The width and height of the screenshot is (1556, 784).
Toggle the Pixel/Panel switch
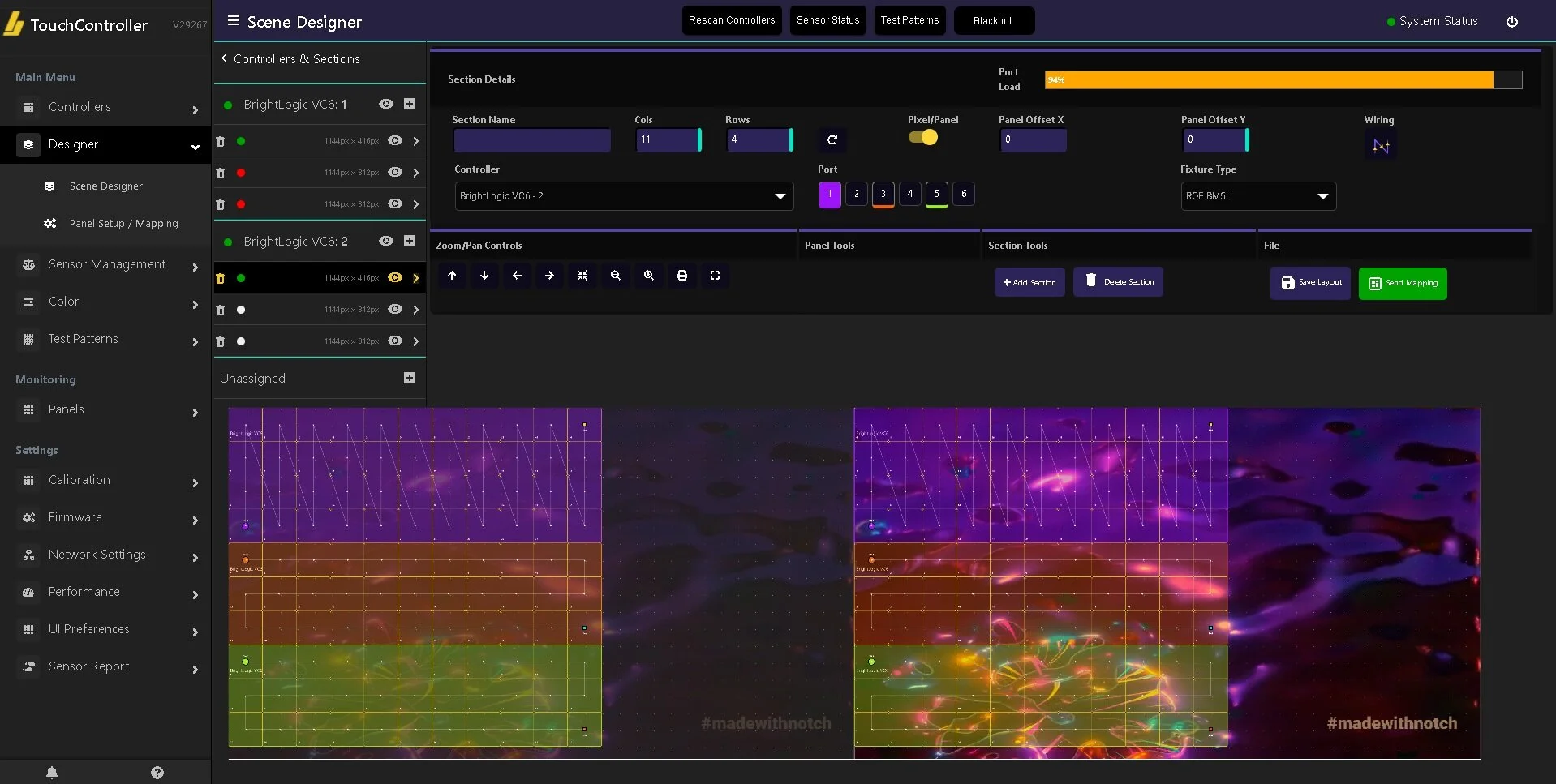pos(925,138)
